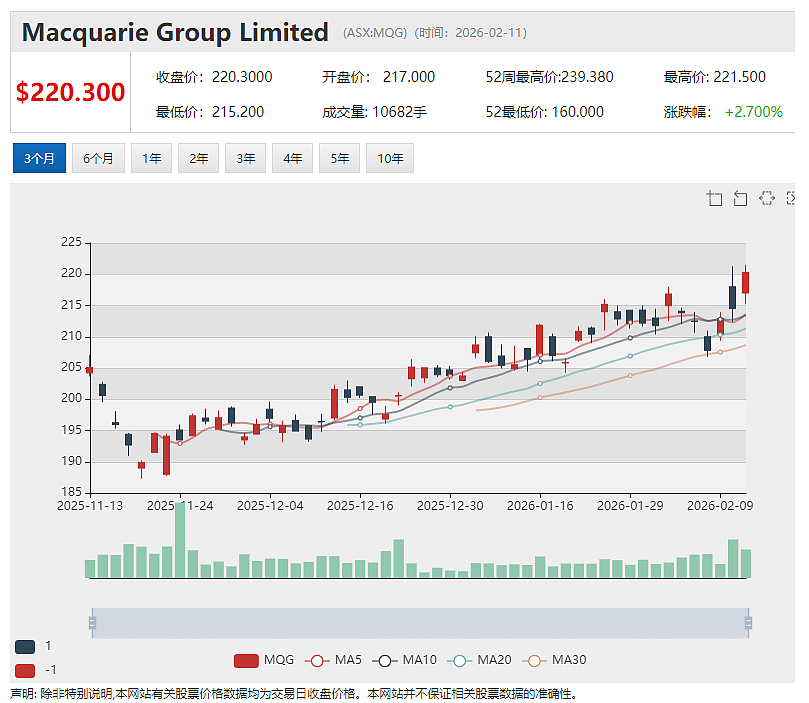Toggle the MA10 line in legend
The image size is (809, 703).
(404, 660)
